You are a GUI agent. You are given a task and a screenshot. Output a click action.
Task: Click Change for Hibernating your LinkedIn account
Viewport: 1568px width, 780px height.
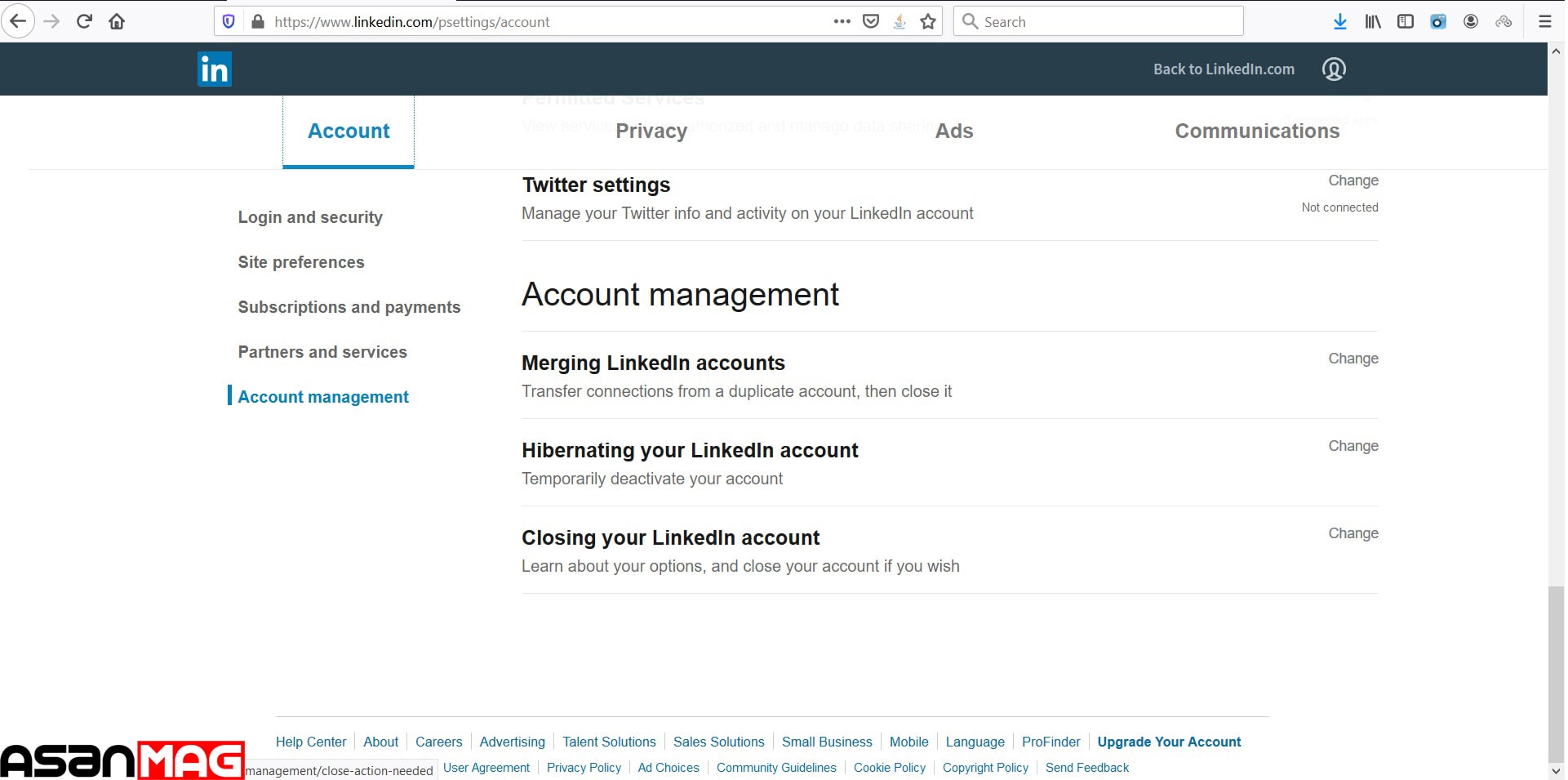point(1353,446)
